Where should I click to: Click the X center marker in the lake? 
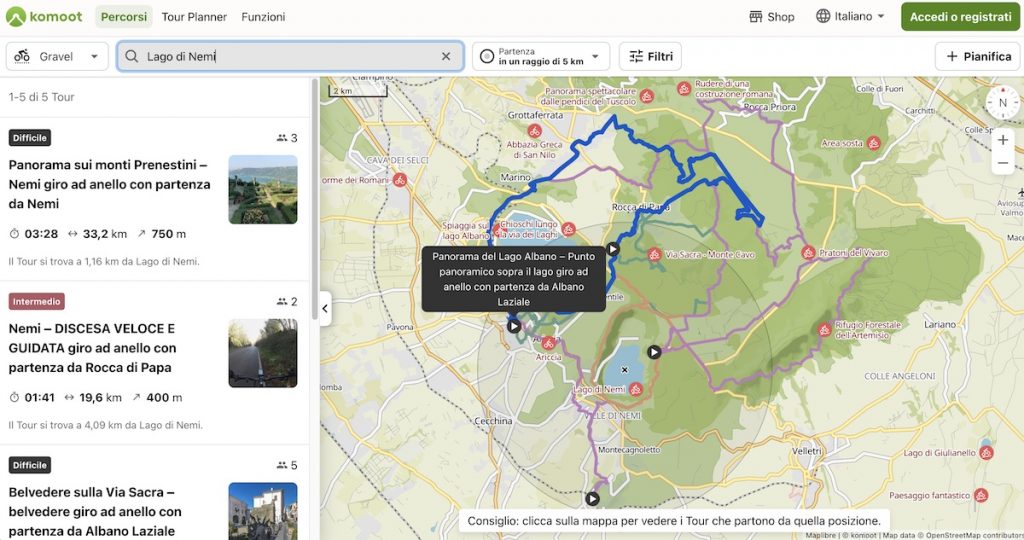tap(624, 370)
